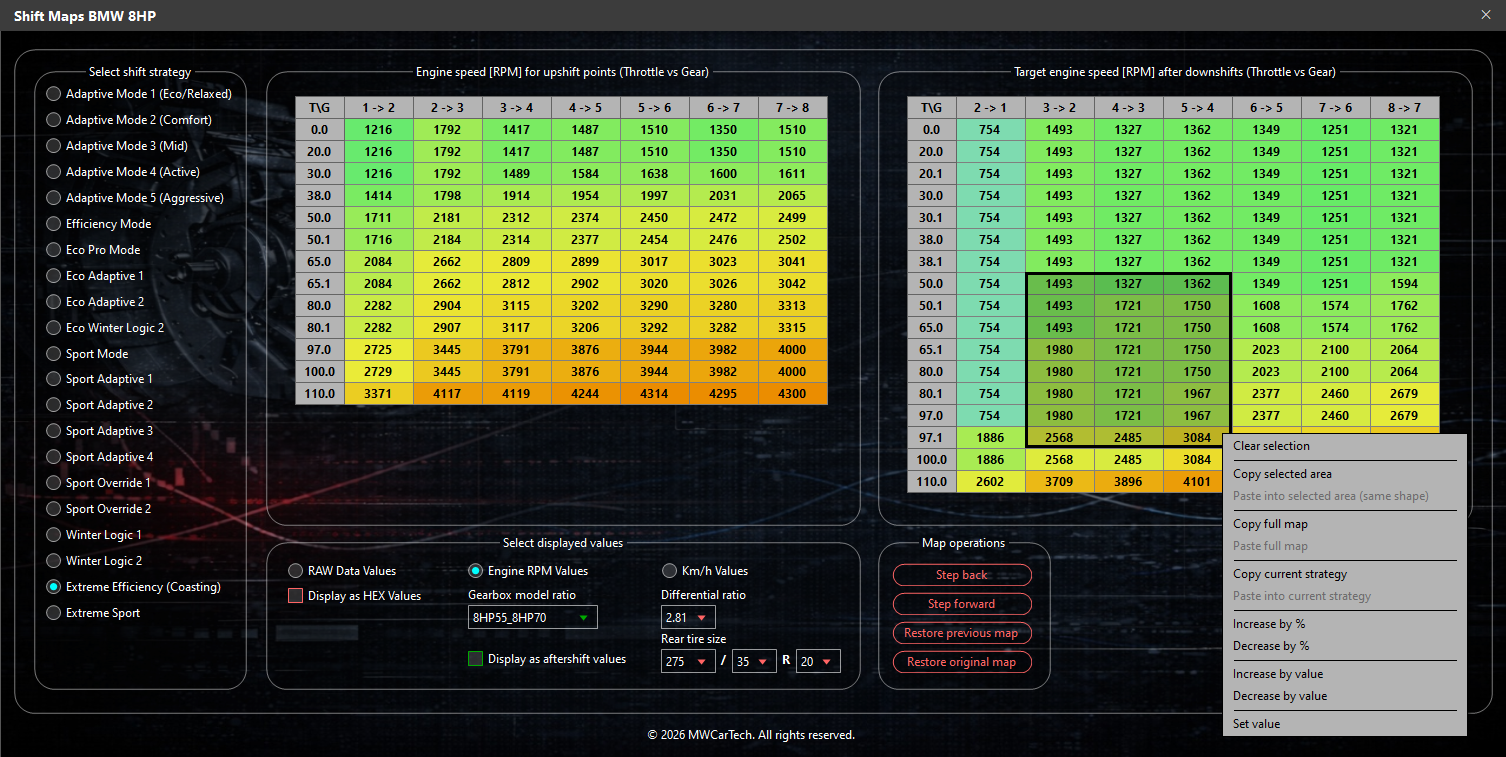Switch to RAW Data Values display
This screenshot has width=1506, height=757.
[x=295, y=570]
